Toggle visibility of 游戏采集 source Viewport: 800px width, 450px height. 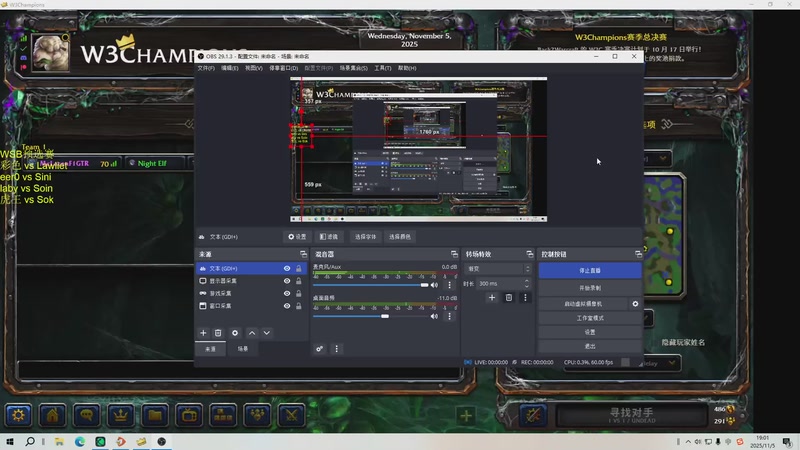pyautogui.click(x=287, y=293)
